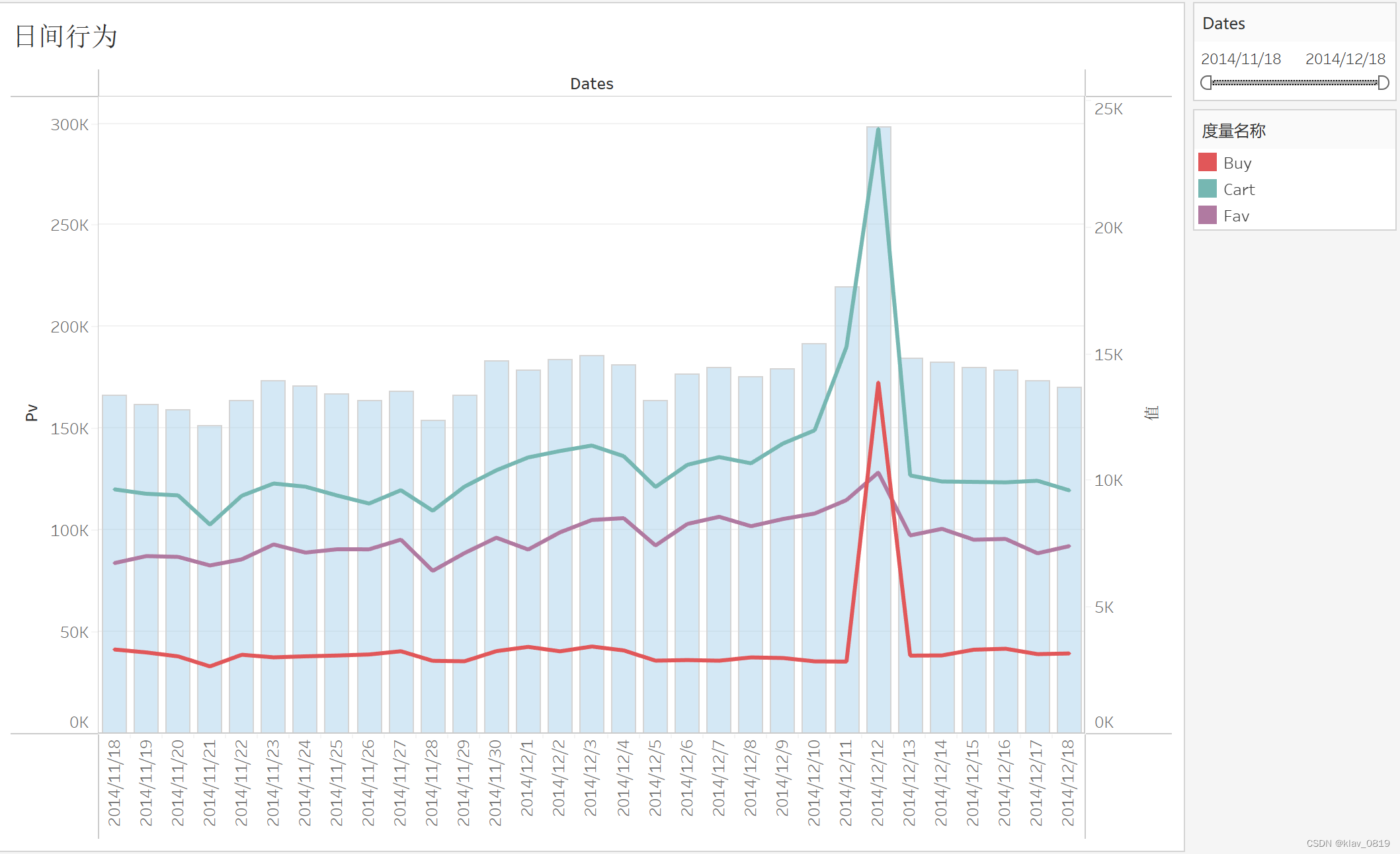Click the 200K tick on Pv axis
This screenshot has width=1400, height=854.
coord(69,327)
